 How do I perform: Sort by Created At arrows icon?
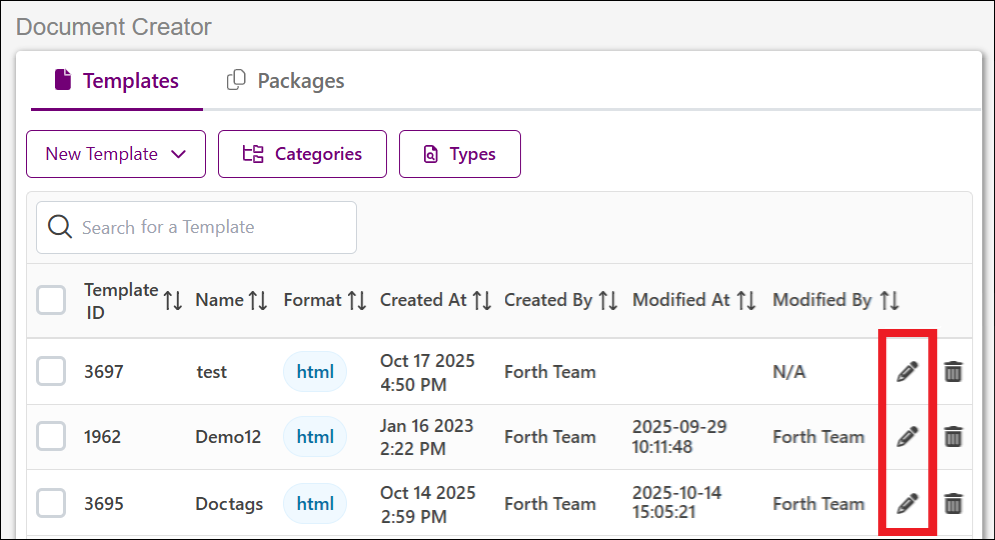click(x=482, y=300)
